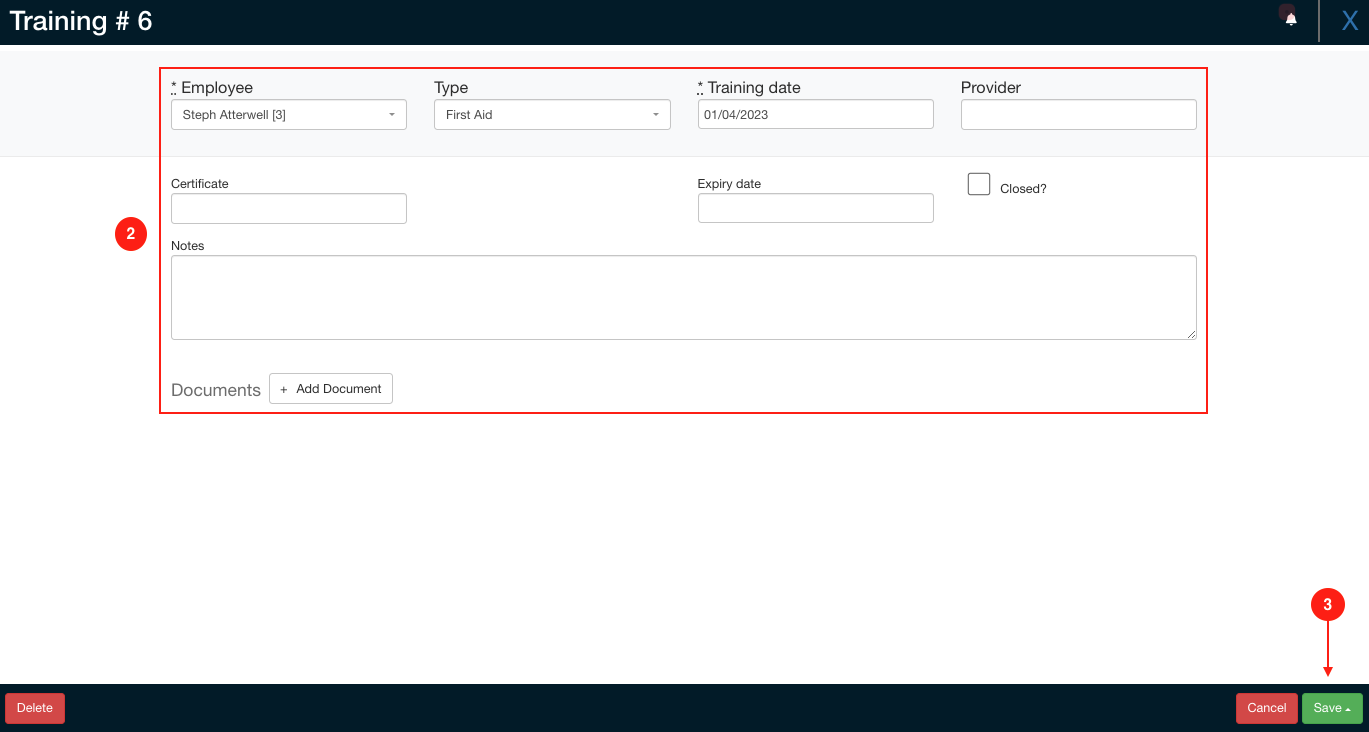The height and width of the screenshot is (732, 1369).
Task: Open the green Save button menu
Action: coord(1332,708)
